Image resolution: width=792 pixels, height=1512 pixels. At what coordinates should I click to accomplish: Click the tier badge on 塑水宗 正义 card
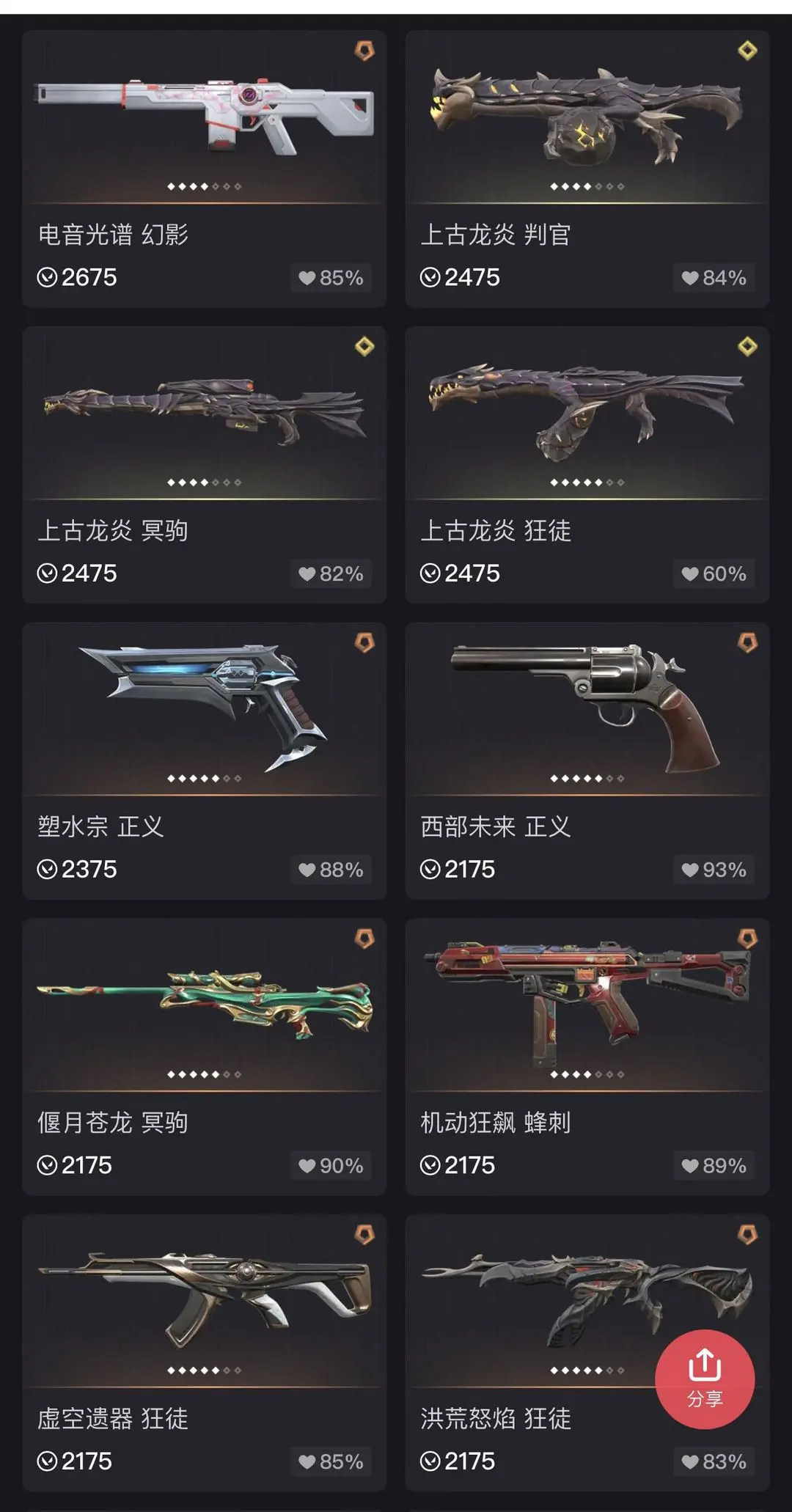click(364, 642)
